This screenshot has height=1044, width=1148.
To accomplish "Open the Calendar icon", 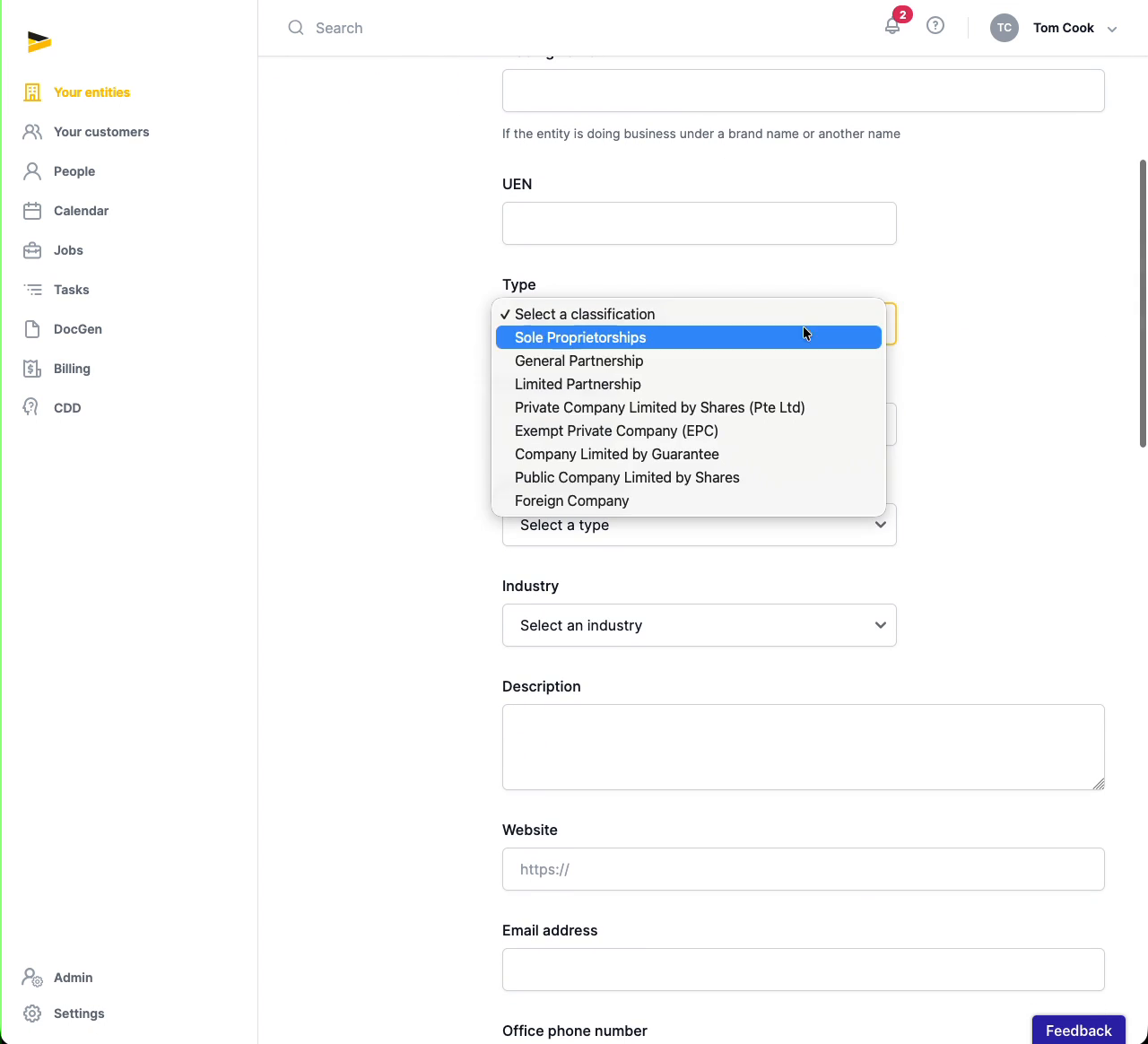I will pyautogui.click(x=32, y=211).
